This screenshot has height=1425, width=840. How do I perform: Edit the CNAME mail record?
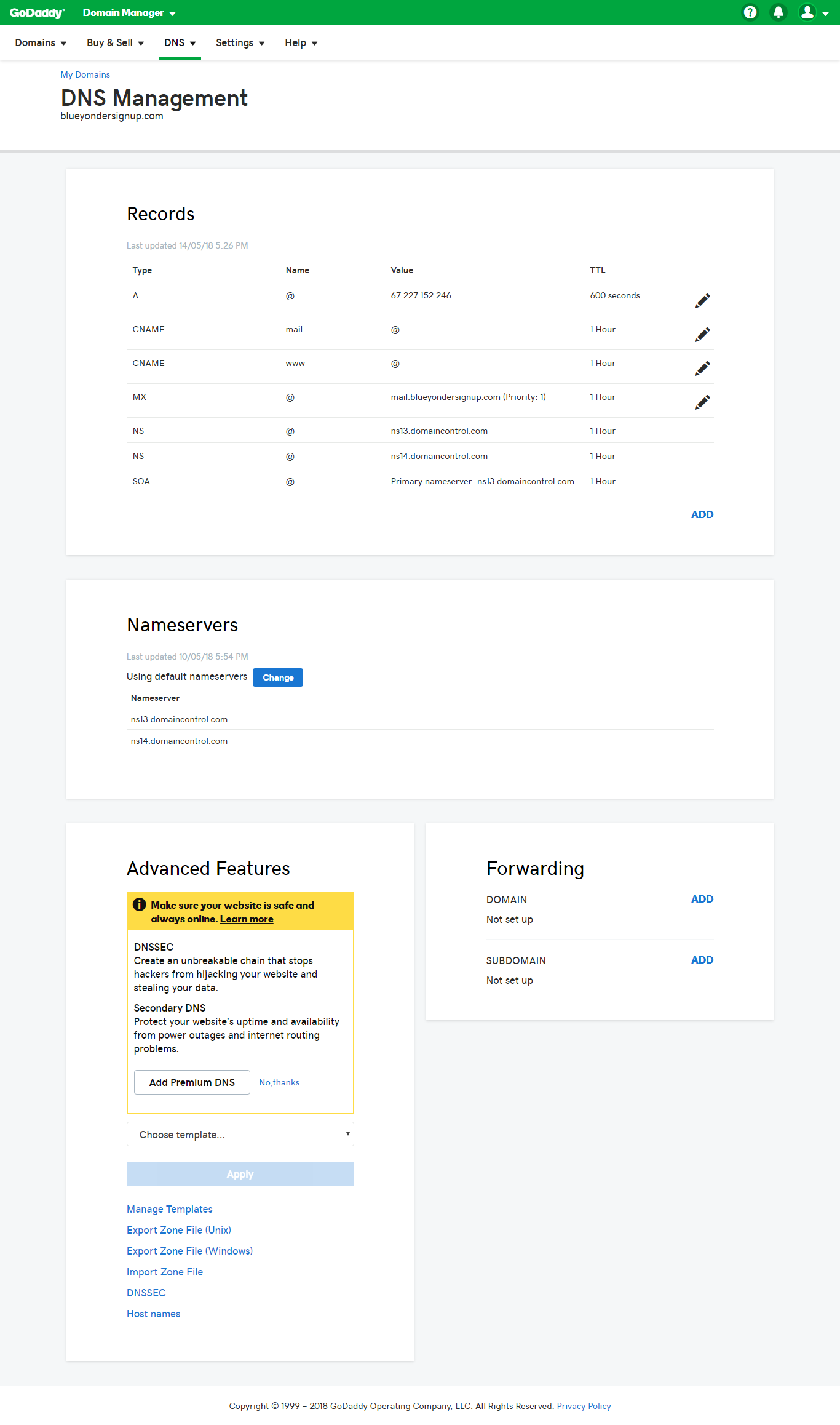(x=702, y=334)
